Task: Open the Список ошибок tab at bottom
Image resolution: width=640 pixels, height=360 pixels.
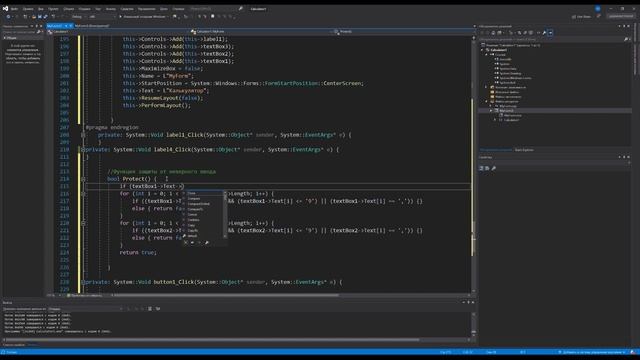Action: [14, 345]
